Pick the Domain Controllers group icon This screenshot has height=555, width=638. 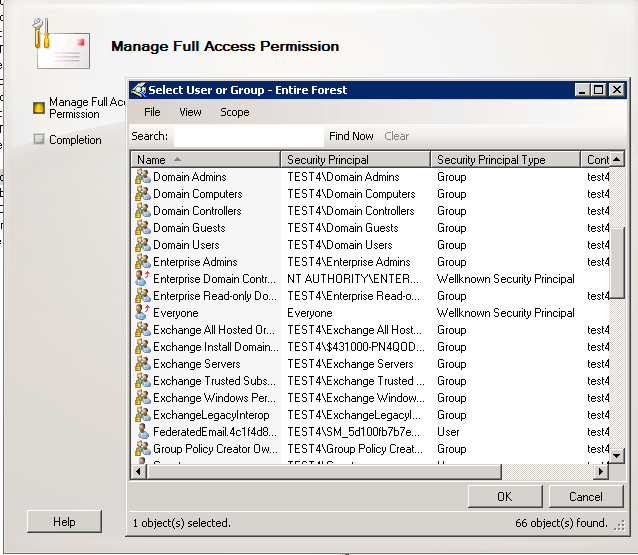pos(143,211)
